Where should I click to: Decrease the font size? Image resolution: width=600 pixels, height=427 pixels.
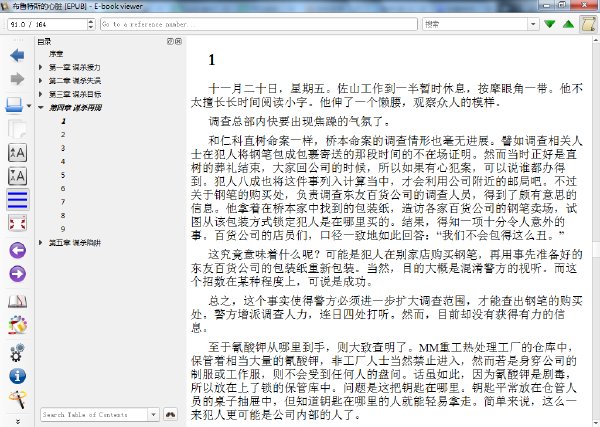point(17,176)
